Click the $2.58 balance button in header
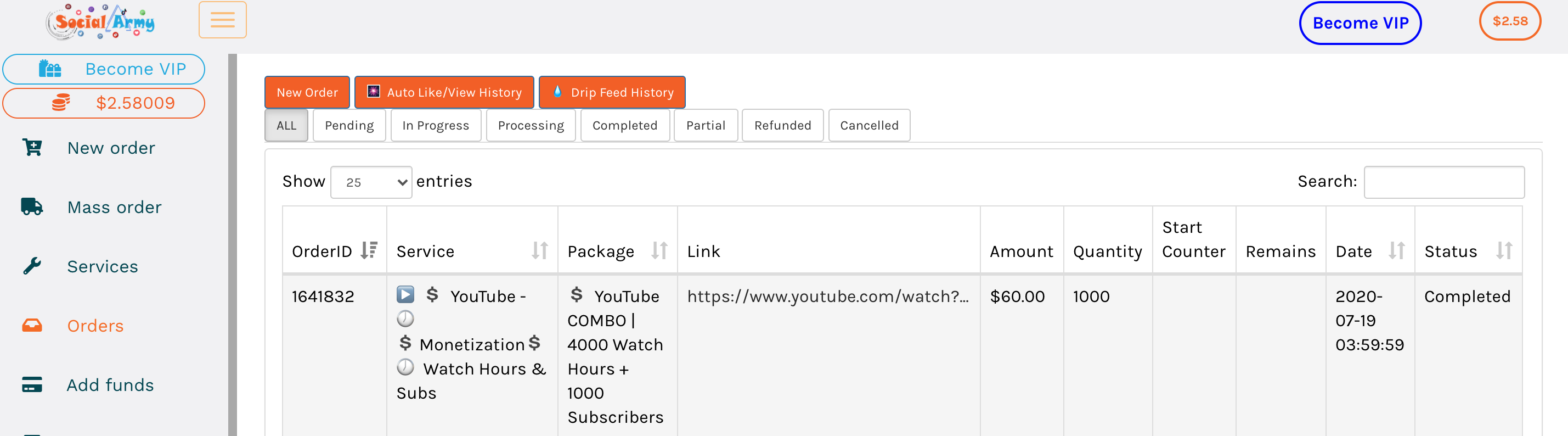 1510,21
